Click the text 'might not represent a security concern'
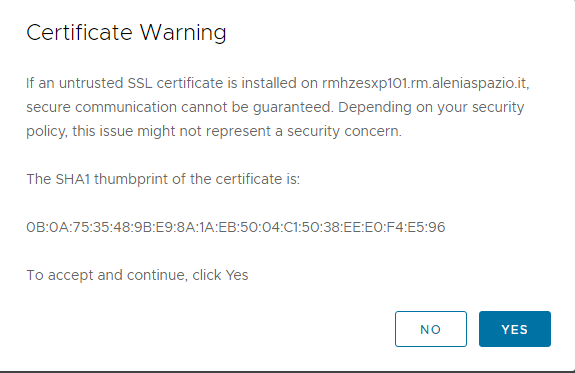The image size is (575, 373). 269,131
